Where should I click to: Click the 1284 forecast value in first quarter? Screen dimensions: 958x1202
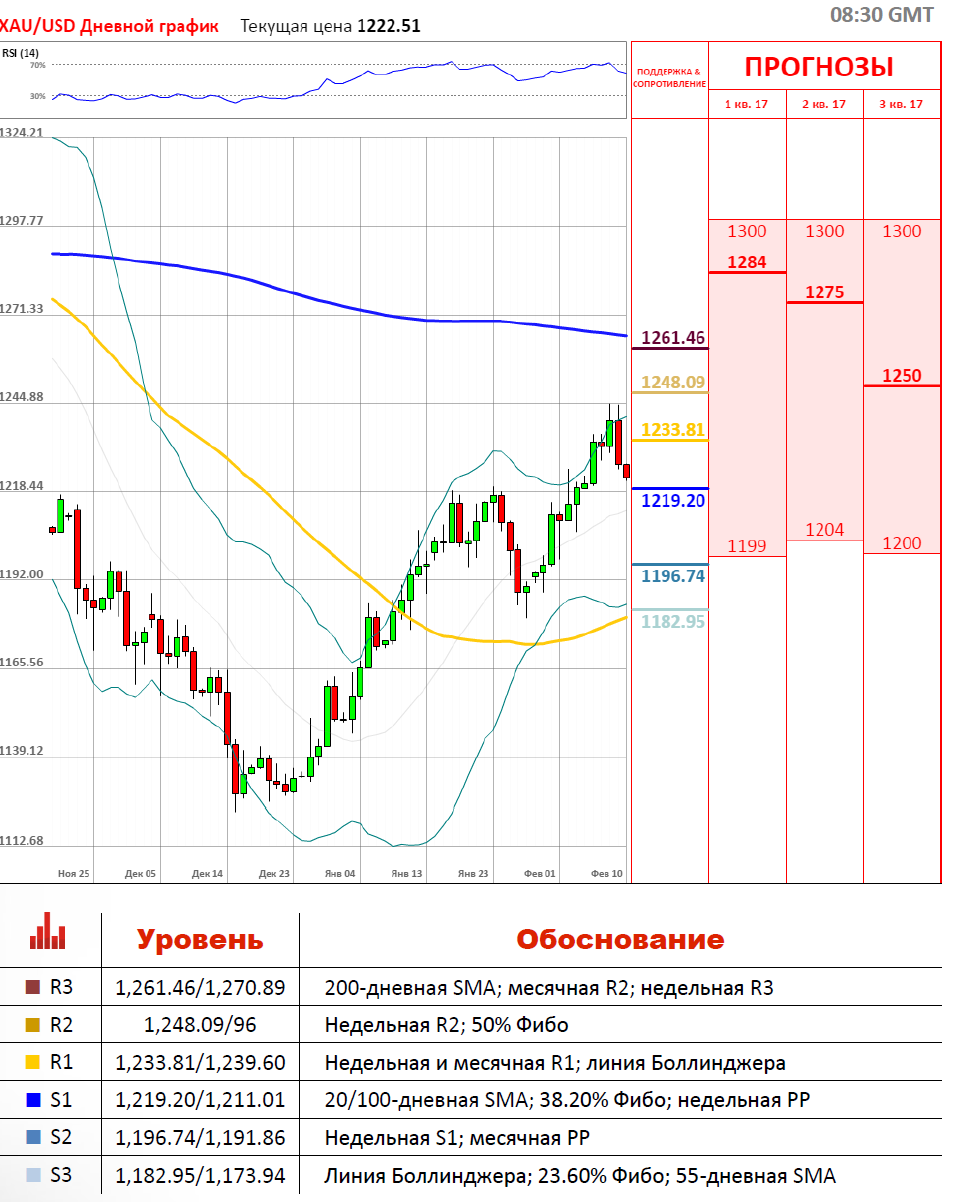747,262
